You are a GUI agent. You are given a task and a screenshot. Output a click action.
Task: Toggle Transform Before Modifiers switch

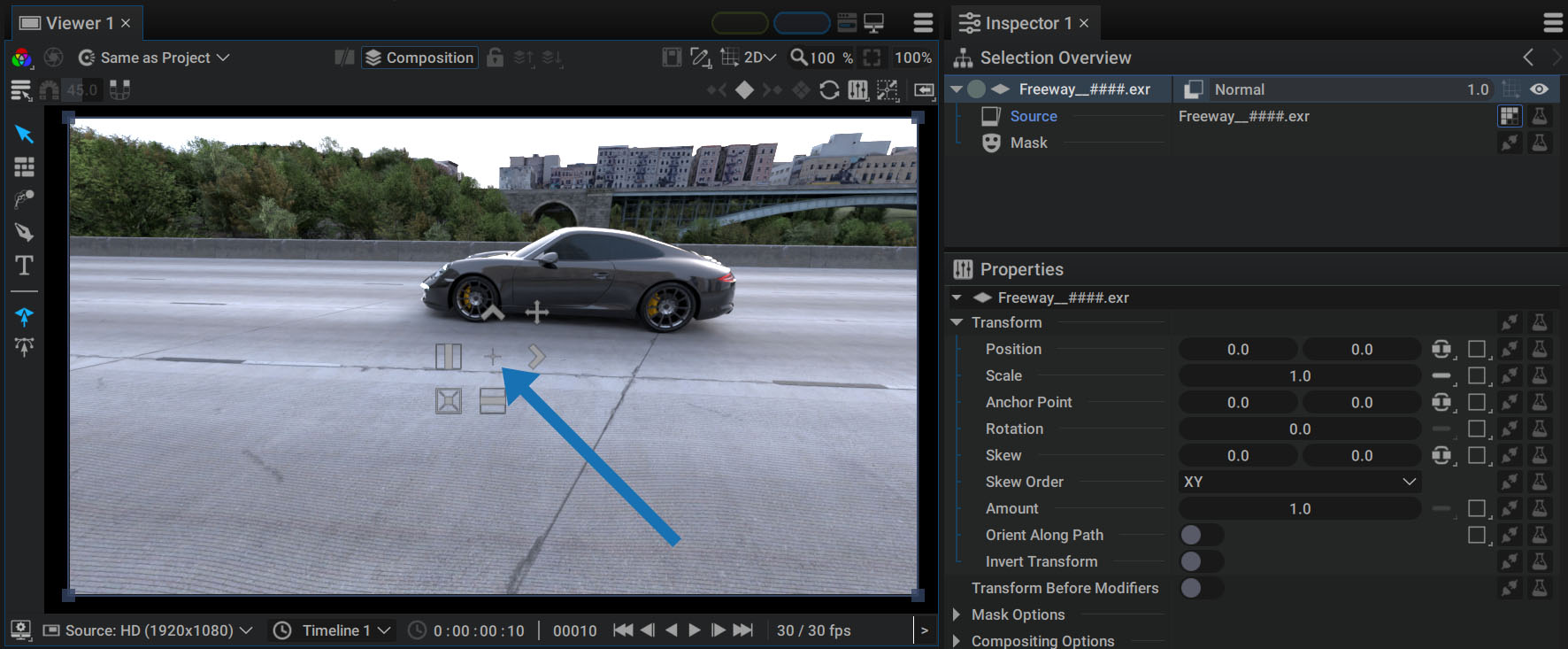(x=1202, y=588)
